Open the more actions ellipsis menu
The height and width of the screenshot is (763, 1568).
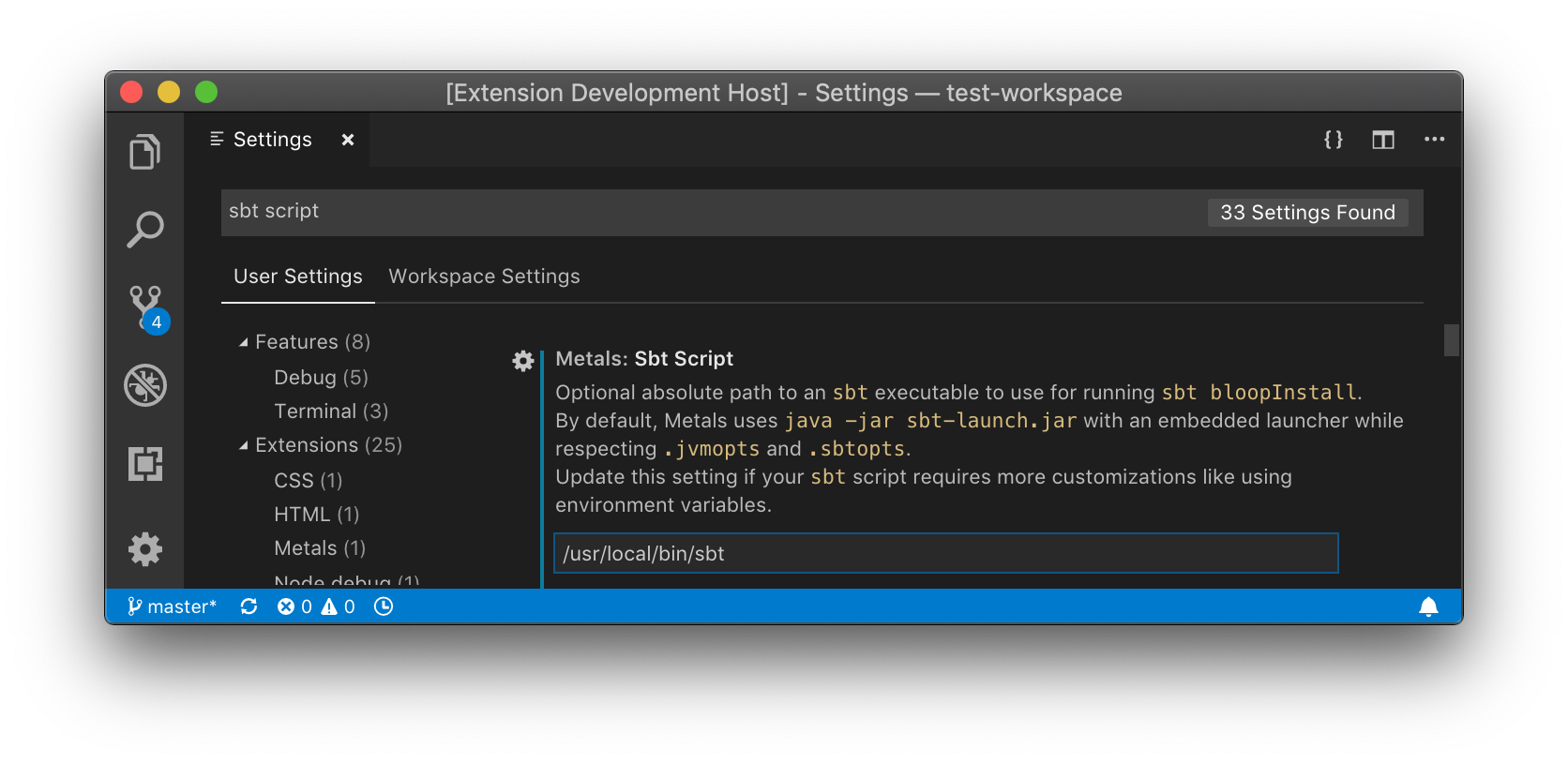[1434, 140]
